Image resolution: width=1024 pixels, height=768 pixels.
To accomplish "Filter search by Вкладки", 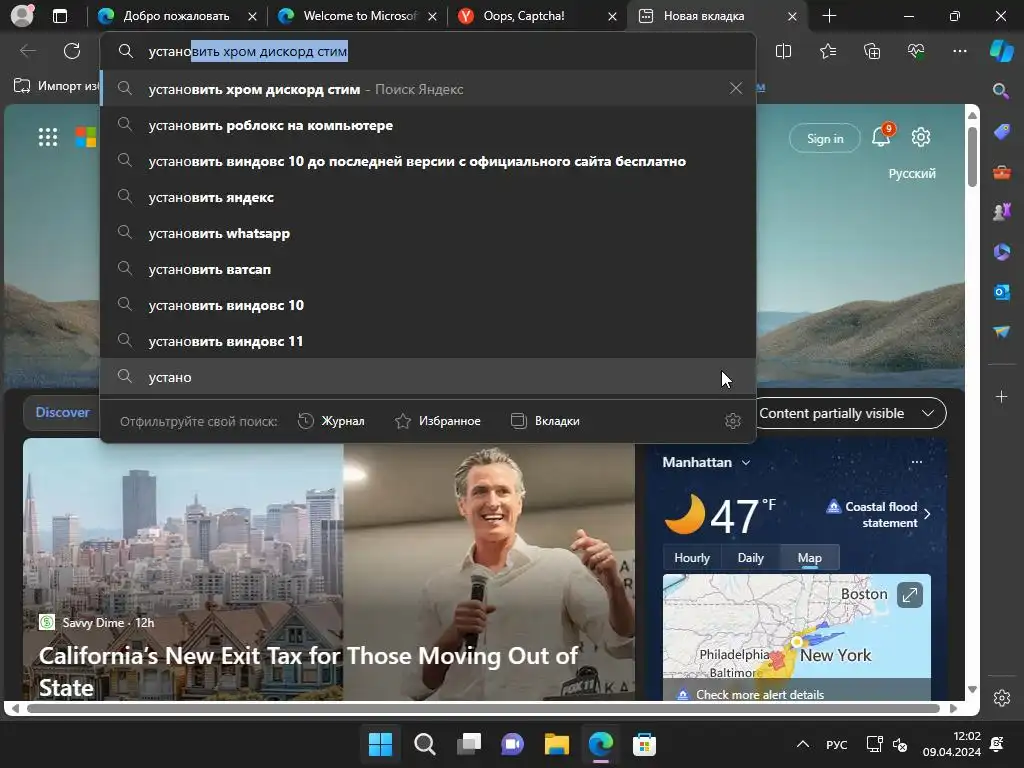I will pos(545,421).
